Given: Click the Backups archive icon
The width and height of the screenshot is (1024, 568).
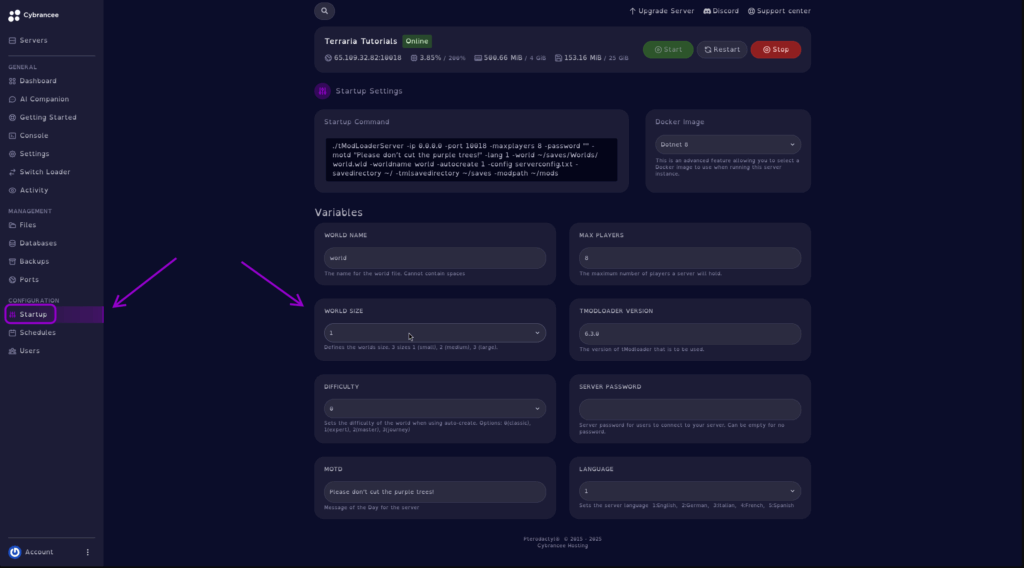Looking at the screenshot, I should point(12,262).
